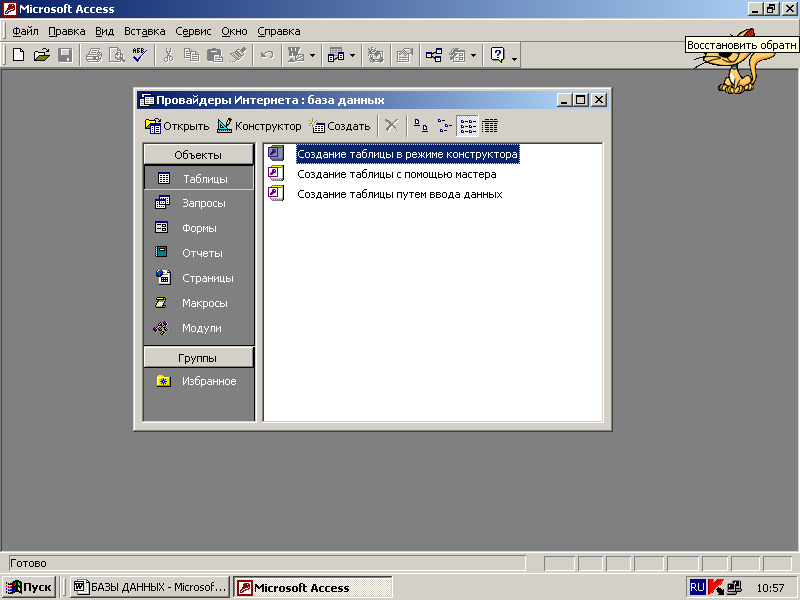Open the Избранное group
Screen dimensions: 800x600
198,381
